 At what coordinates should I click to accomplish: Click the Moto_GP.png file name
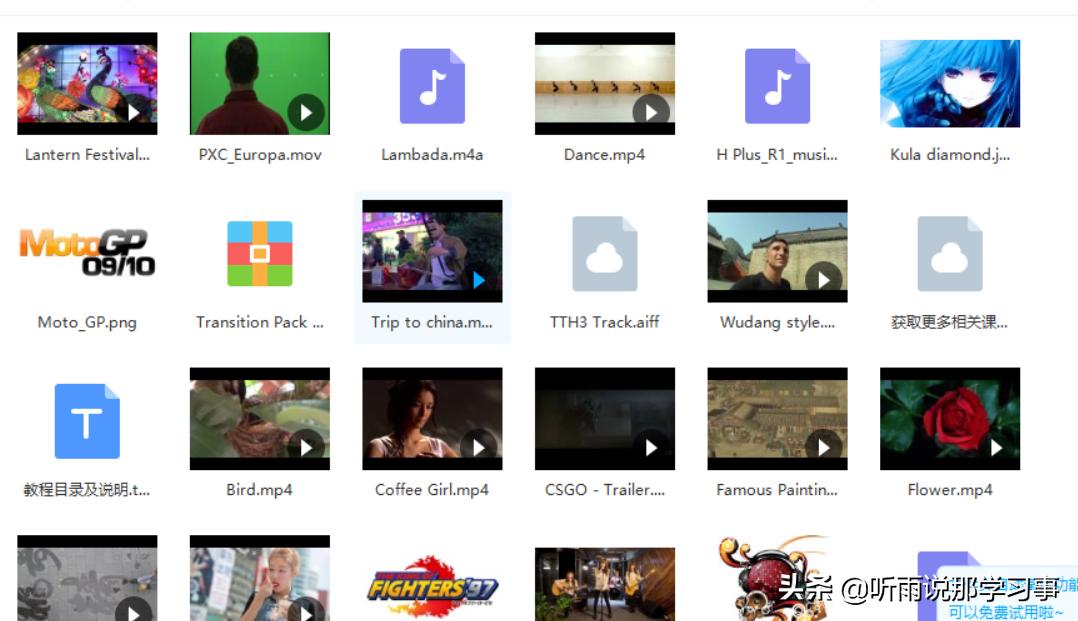pyautogui.click(x=87, y=323)
